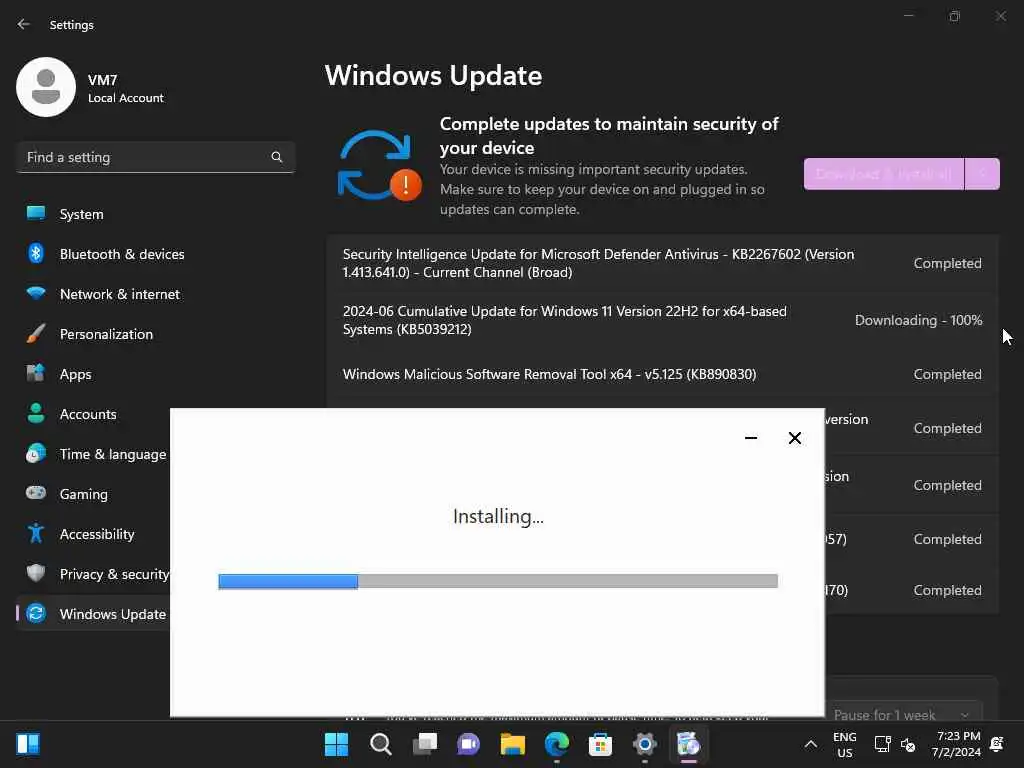Click the Security Intelligence Update KB2267602 entry
Screen dimensions: 1024x768
click(662, 263)
